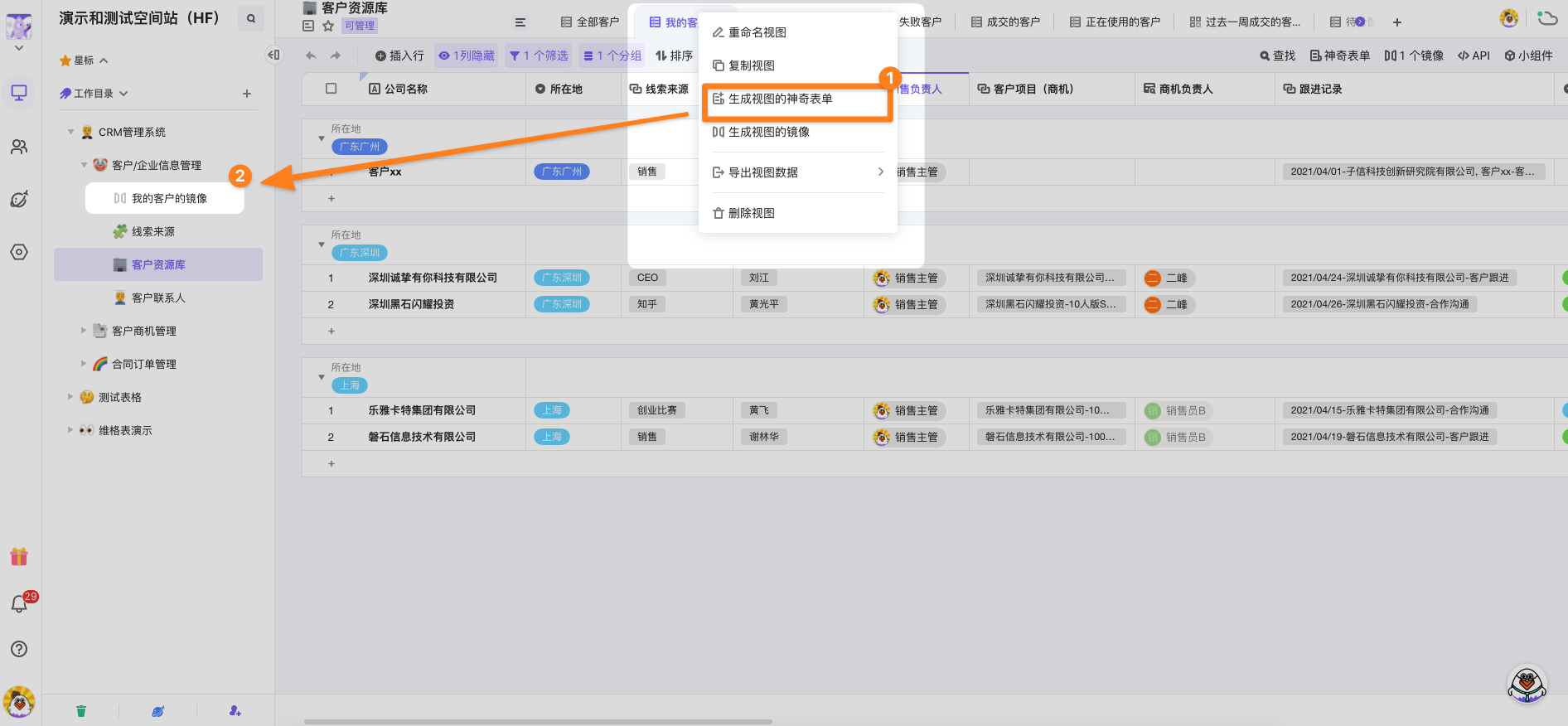1568x726 pixels.
Task: Open 我的客户的镜像 in the file tree
Action: (169, 199)
